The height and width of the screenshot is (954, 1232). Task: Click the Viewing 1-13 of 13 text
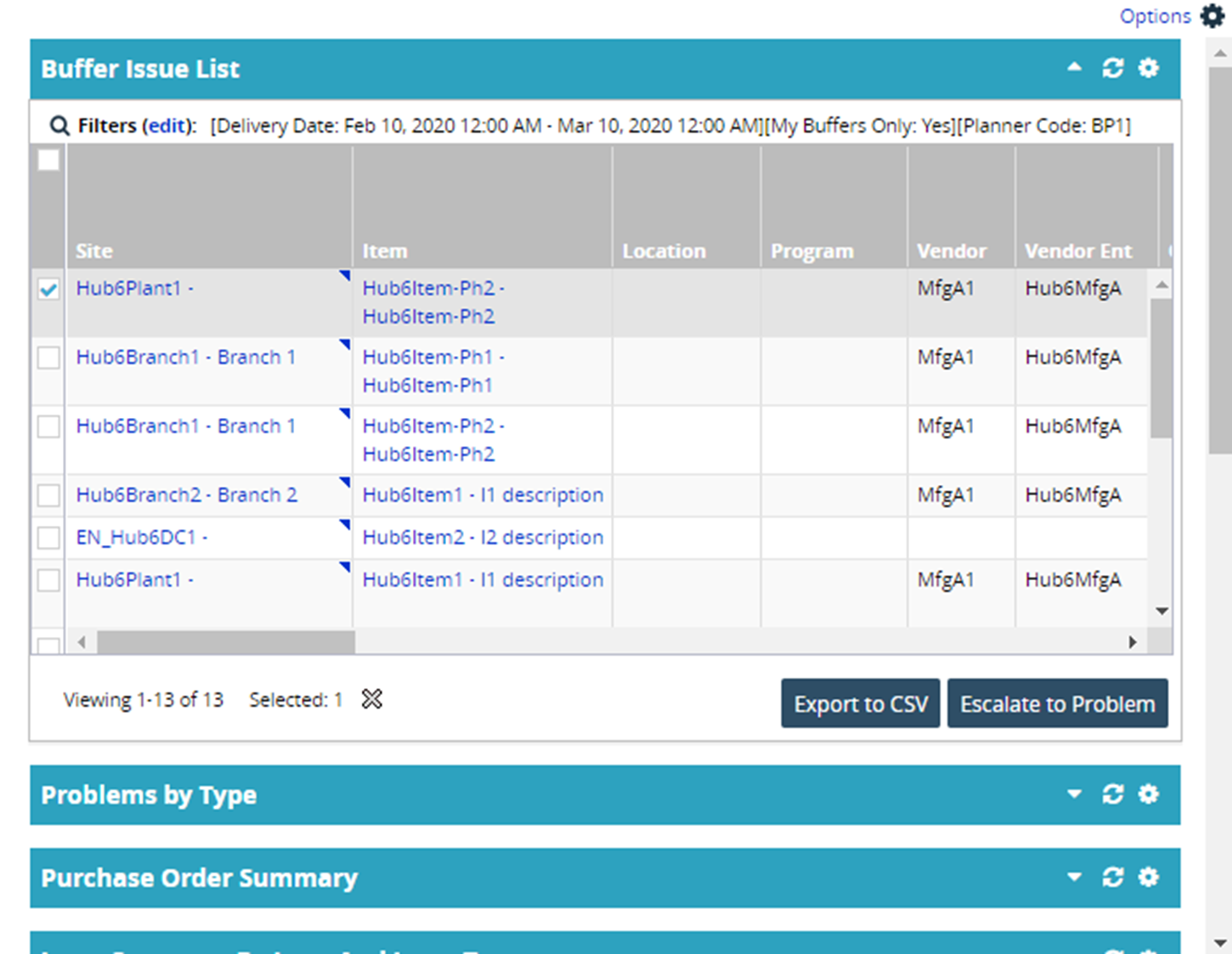click(x=143, y=700)
